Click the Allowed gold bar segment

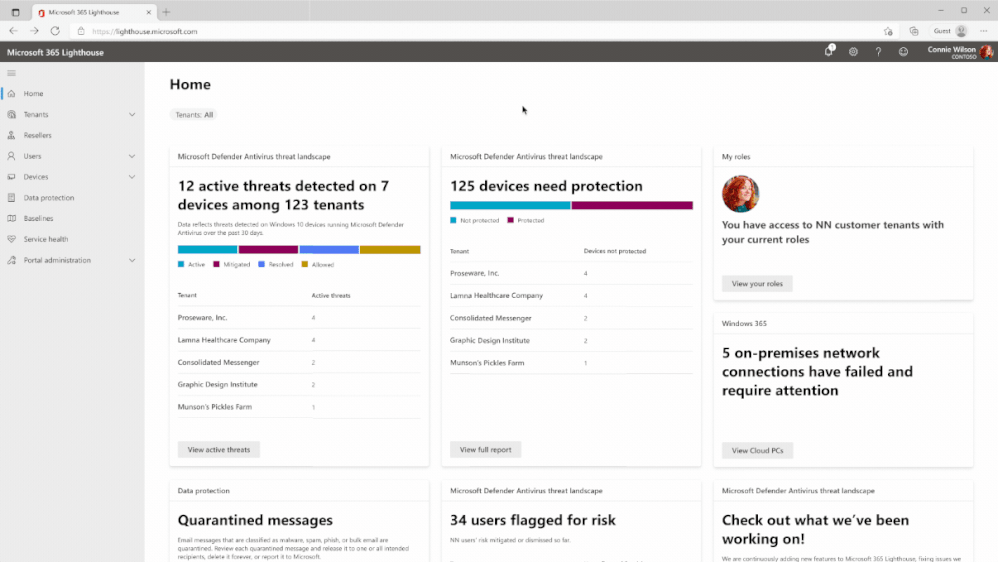coord(390,249)
